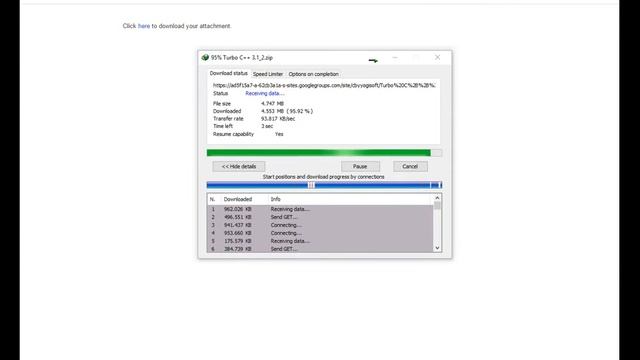Open the Options on completion tab
This screenshot has height=360, width=640.
click(x=313, y=74)
